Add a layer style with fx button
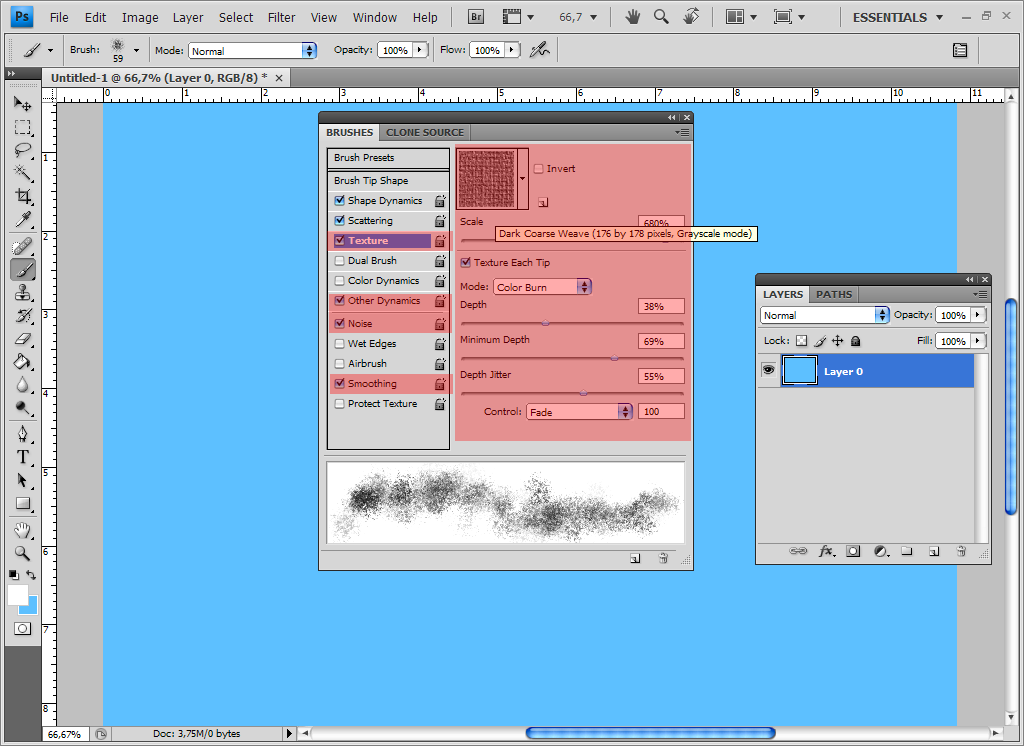Image resolution: width=1024 pixels, height=746 pixels. pyautogui.click(x=826, y=551)
